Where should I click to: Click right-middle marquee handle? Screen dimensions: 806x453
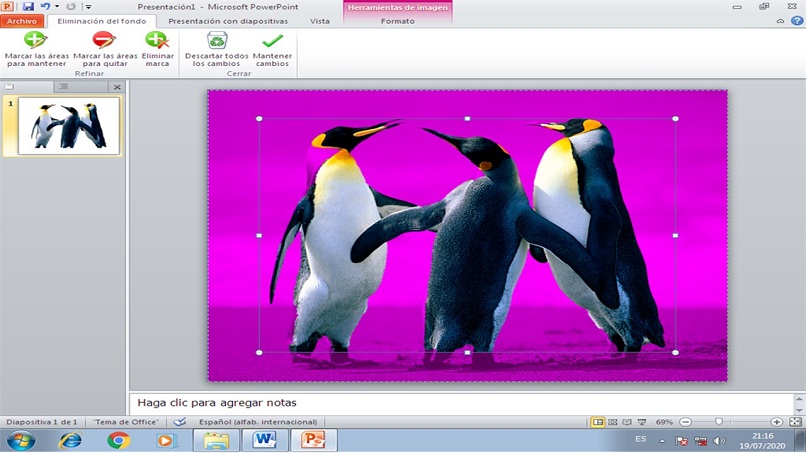[x=675, y=235]
